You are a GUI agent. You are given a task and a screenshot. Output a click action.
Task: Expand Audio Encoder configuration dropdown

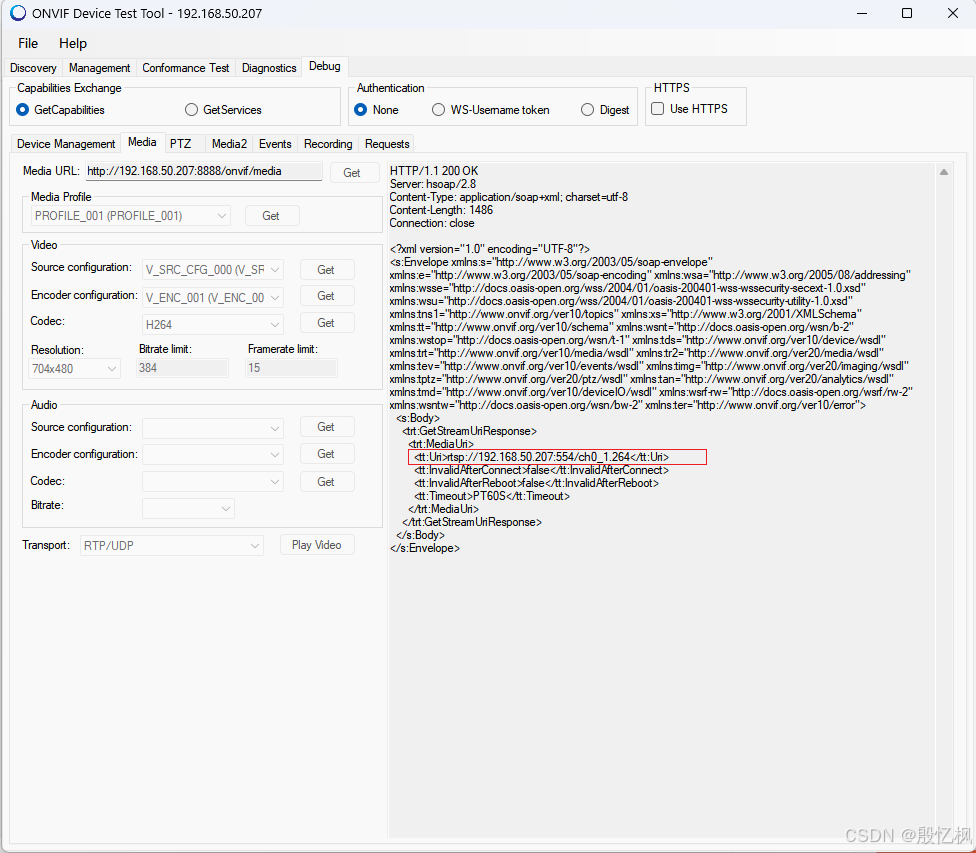coord(212,455)
